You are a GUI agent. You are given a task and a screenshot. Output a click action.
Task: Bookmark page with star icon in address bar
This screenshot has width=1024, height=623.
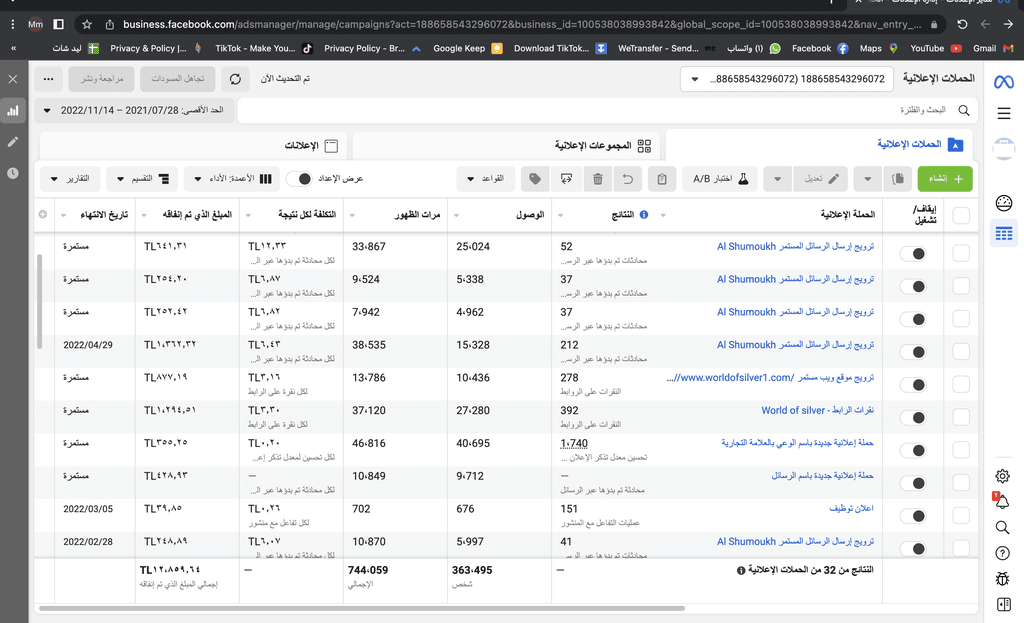click(87, 24)
